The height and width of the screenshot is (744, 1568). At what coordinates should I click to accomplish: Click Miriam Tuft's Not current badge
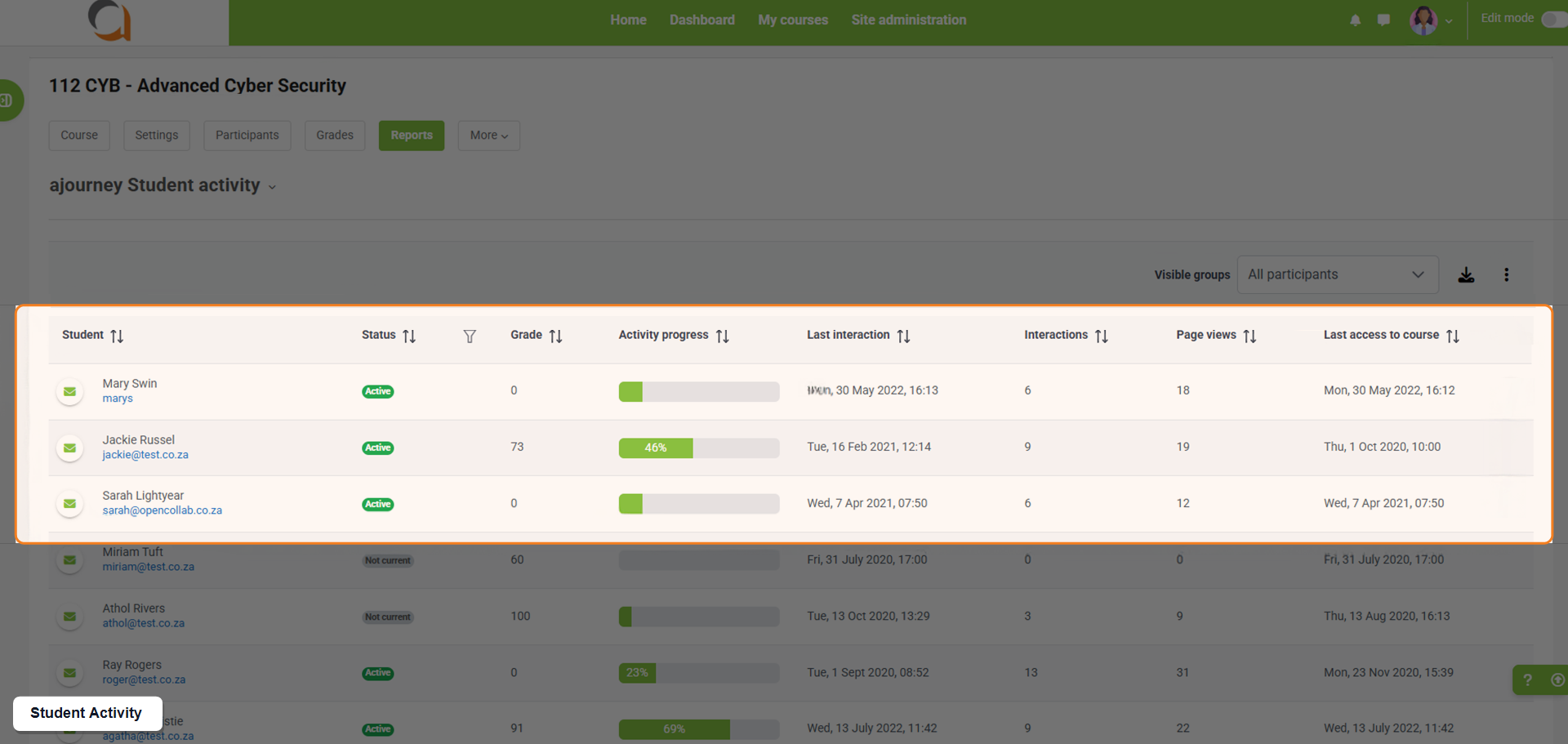pos(388,561)
